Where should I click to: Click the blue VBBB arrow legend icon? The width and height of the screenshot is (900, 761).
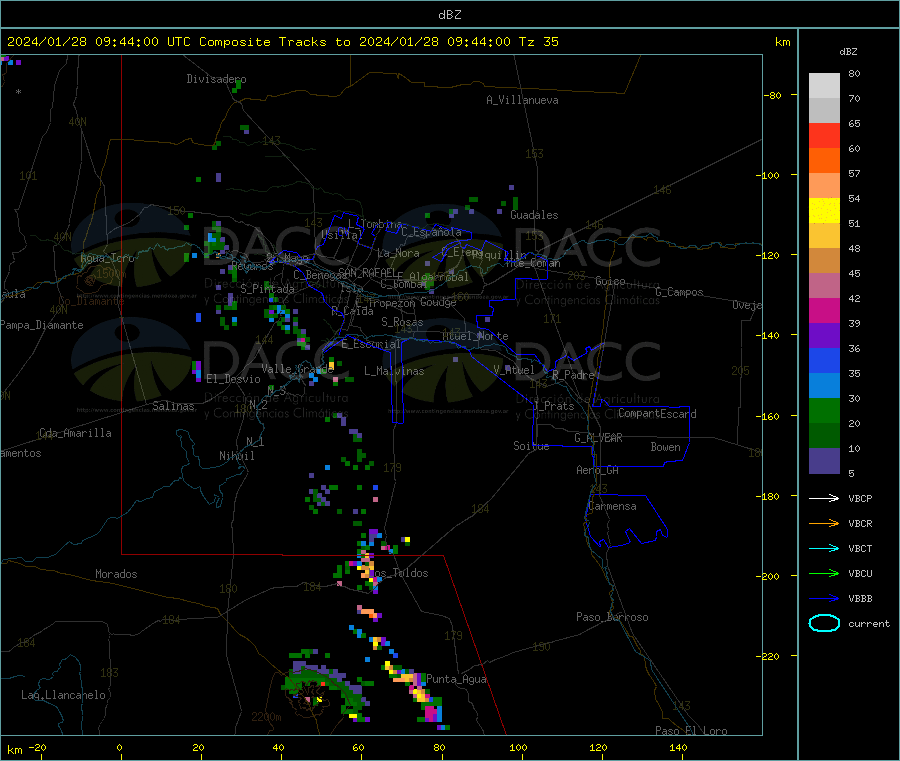pos(824,599)
